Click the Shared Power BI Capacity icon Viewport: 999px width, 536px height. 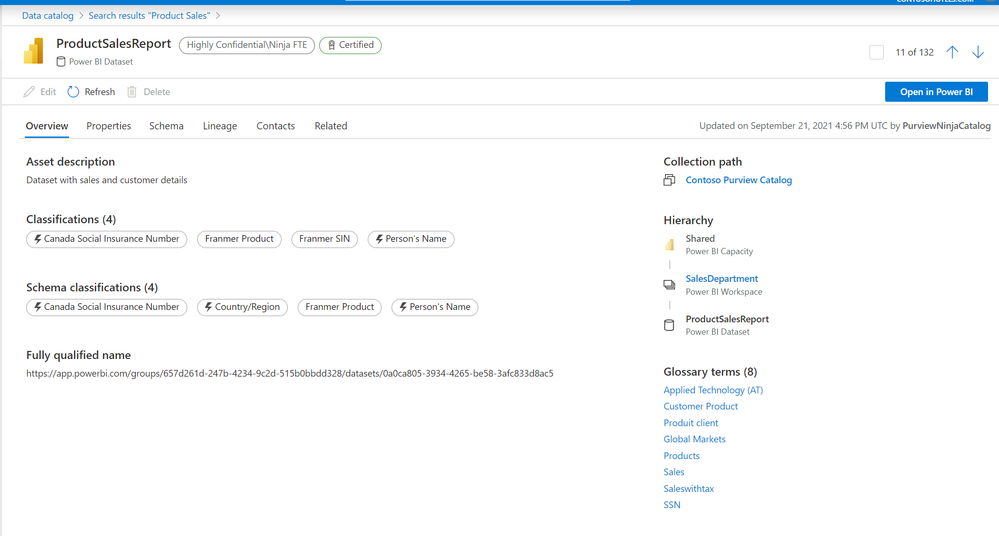[669, 244]
